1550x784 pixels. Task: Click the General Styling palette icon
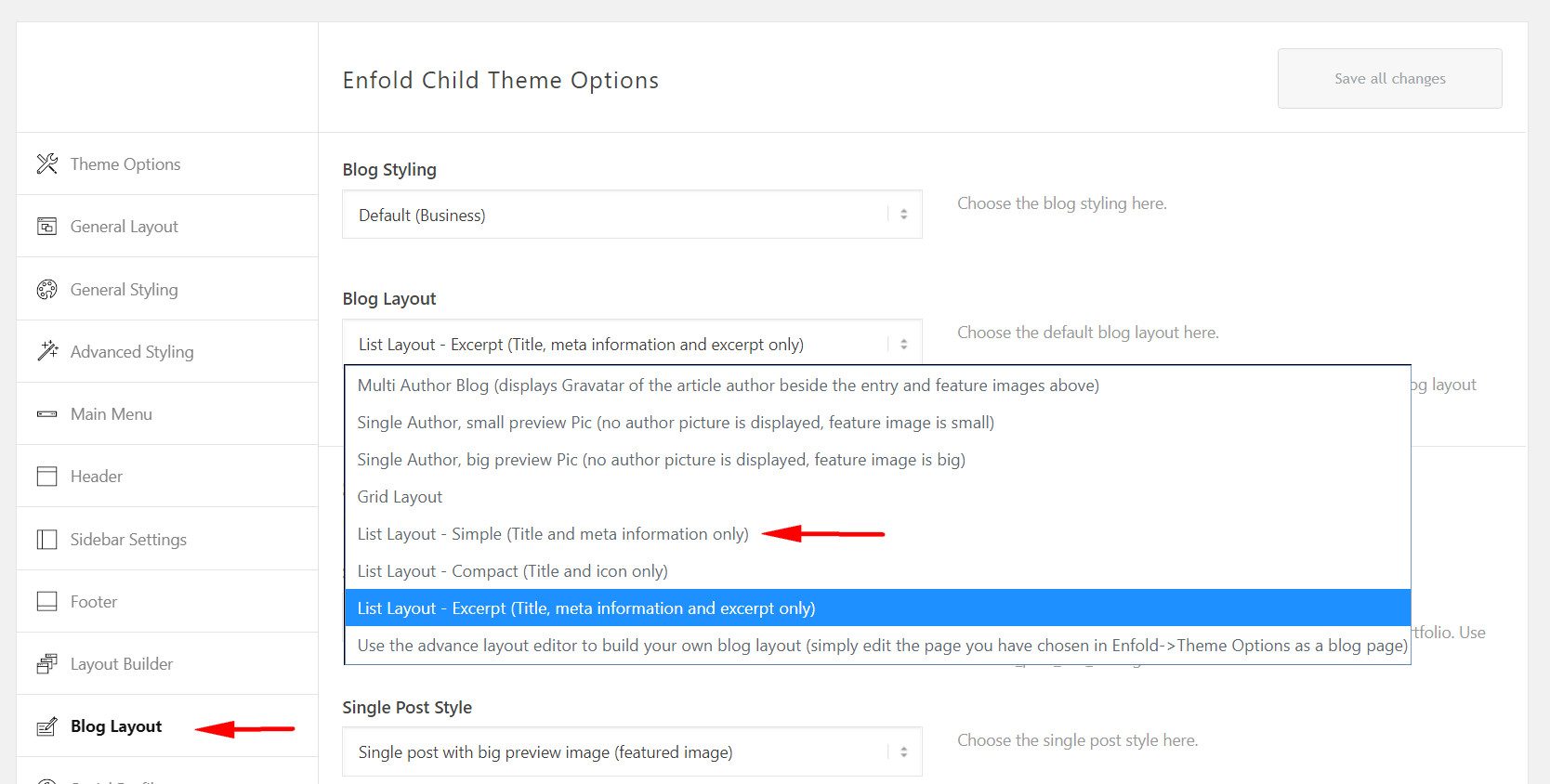[47, 290]
